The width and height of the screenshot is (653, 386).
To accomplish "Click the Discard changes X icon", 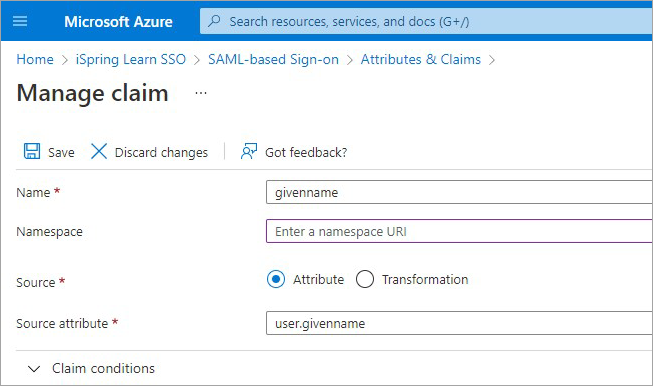I will pos(99,151).
